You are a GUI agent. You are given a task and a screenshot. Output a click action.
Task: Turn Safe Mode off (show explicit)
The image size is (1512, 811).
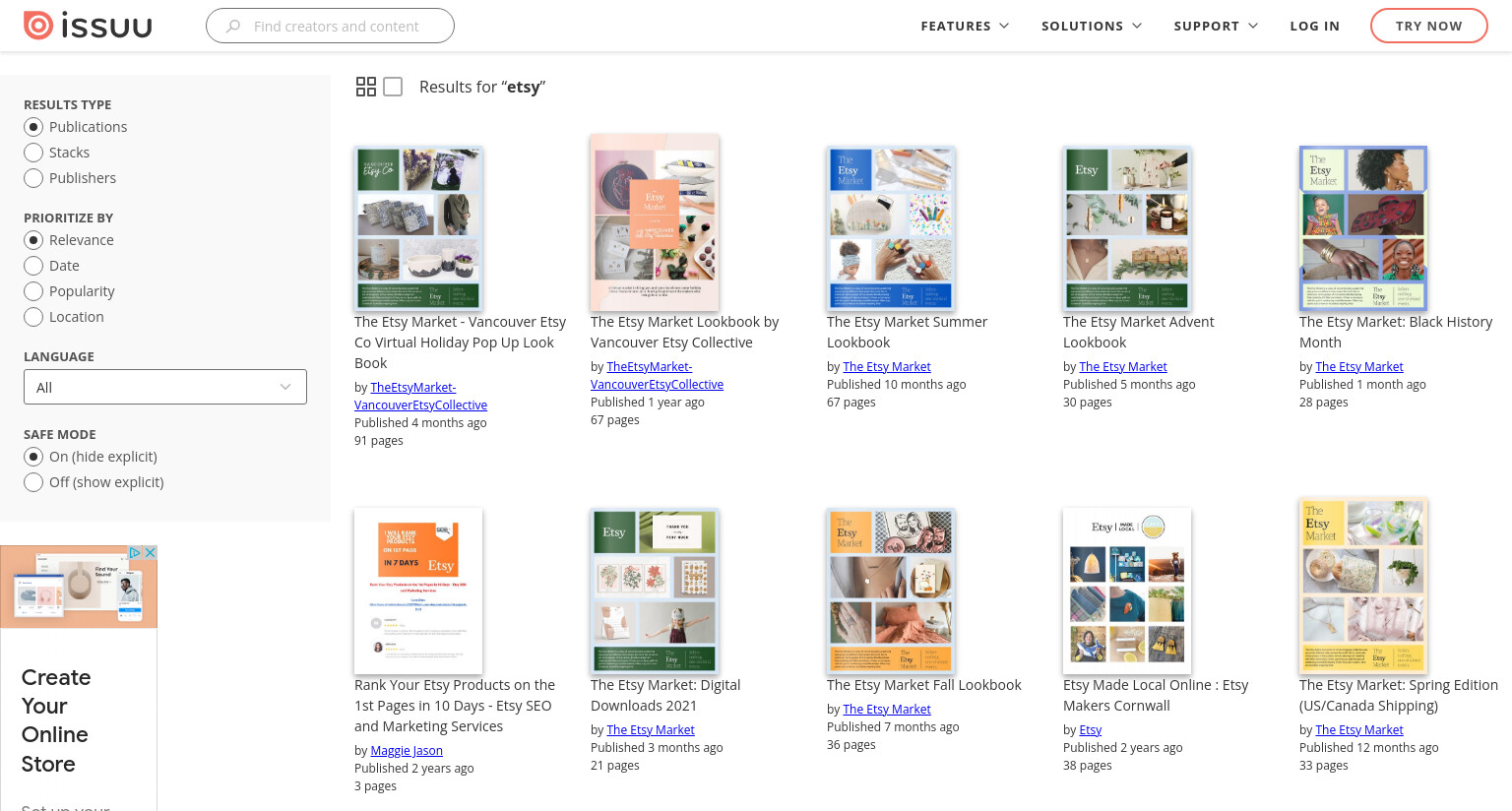[x=33, y=482]
